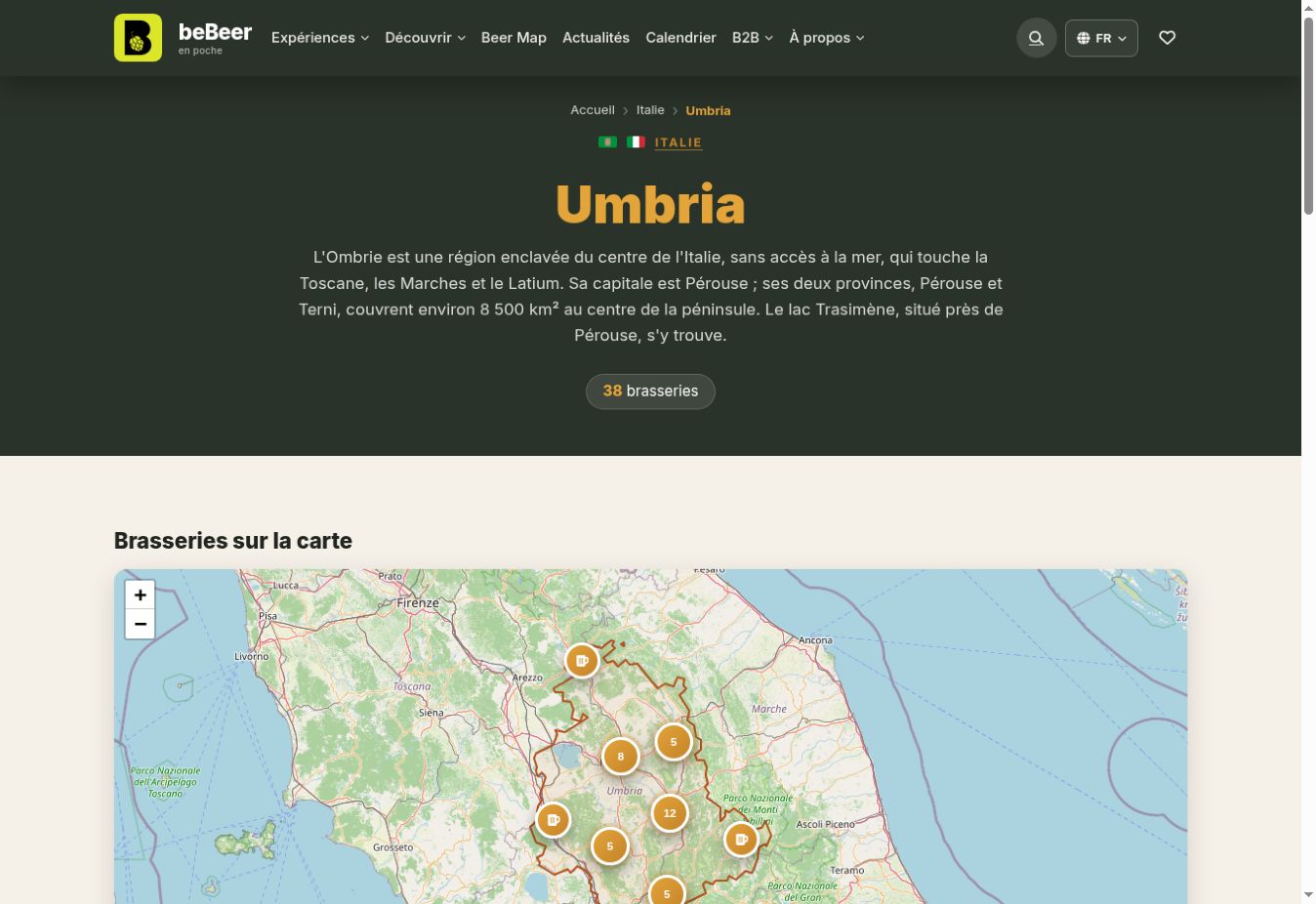The height and width of the screenshot is (904, 1316).
Task: Open map cluster showing 8 breweries
Action: pyautogui.click(x=620, y=757)
